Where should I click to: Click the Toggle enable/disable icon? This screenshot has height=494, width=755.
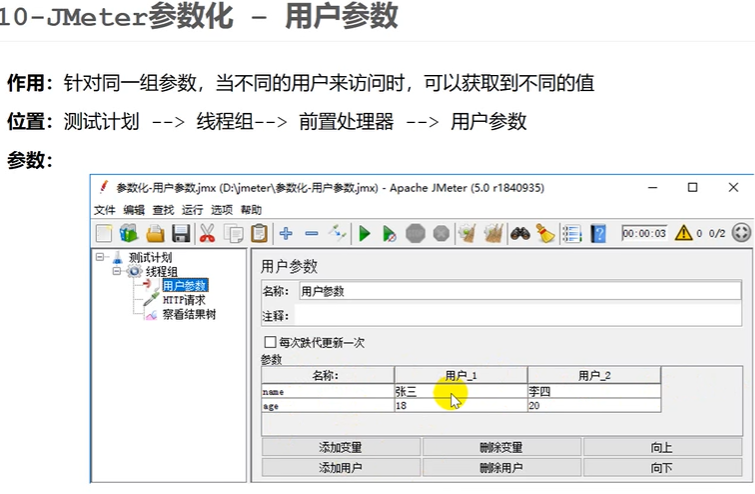(x=337, y=233)
